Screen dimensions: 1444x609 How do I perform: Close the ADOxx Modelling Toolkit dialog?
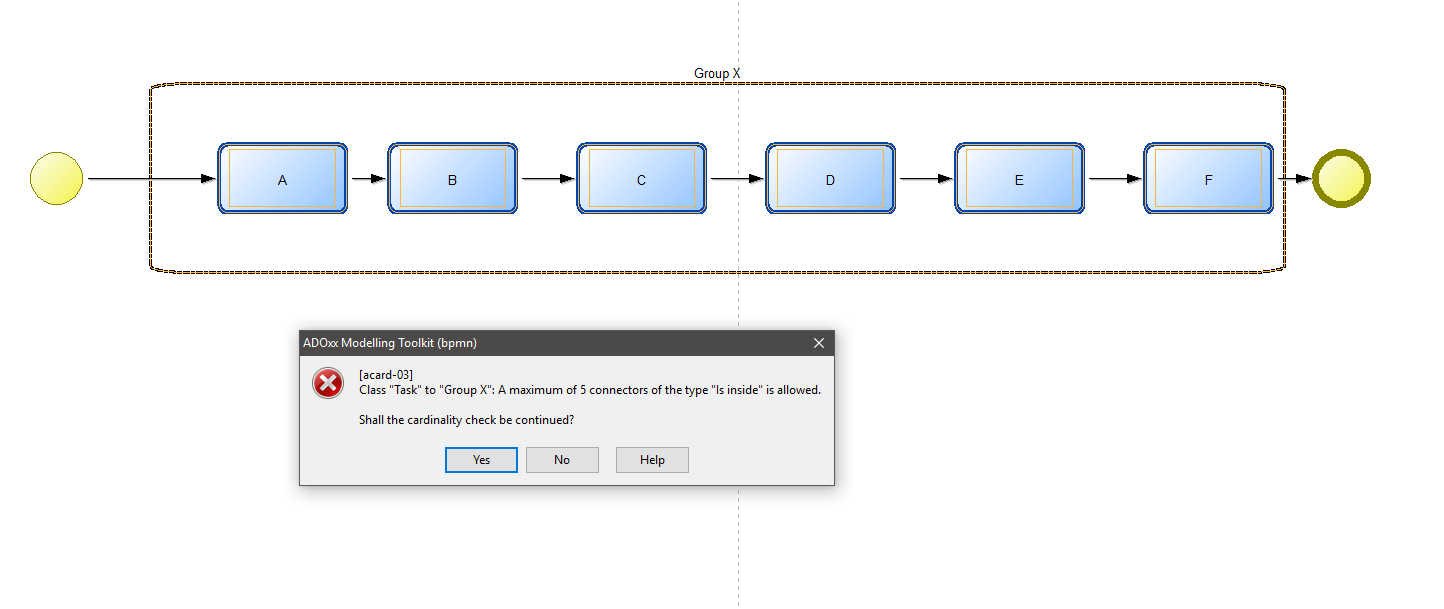[x=819, y=343]
